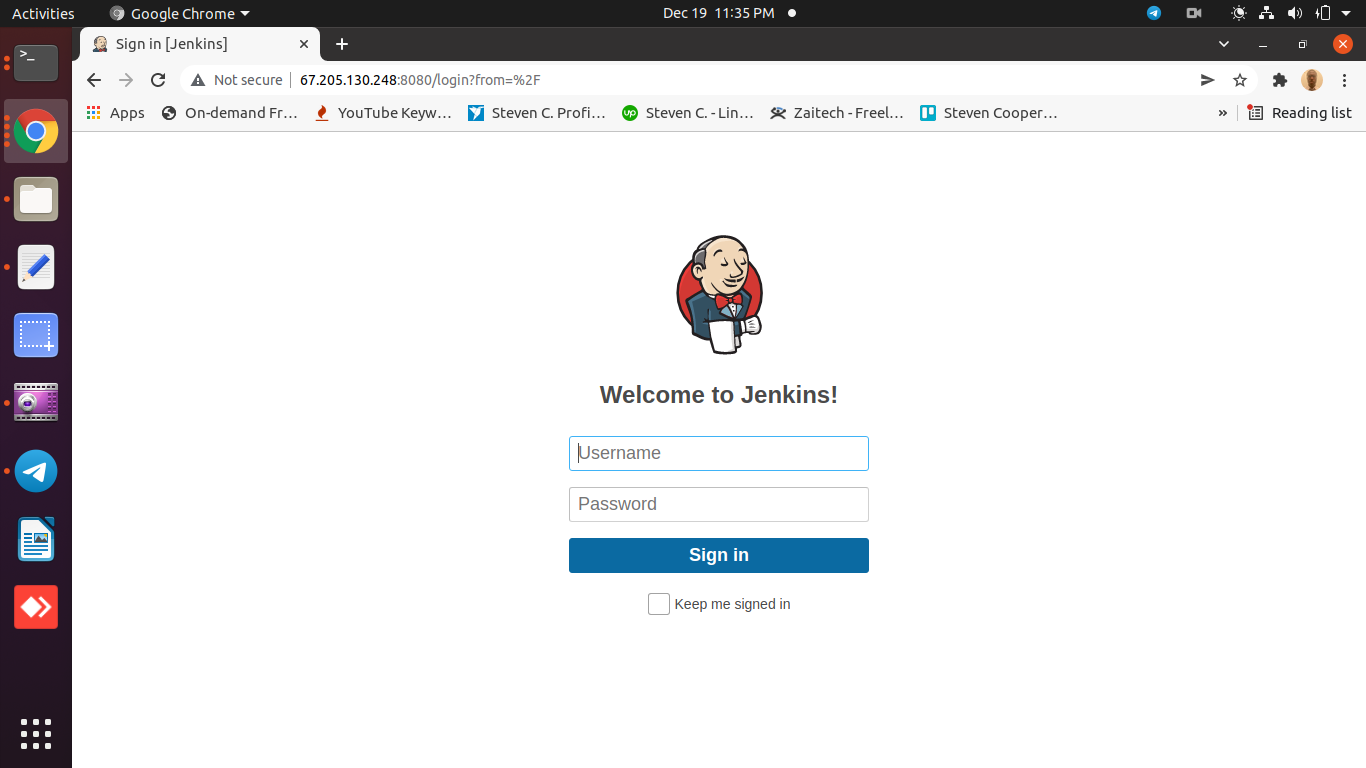Screen dimensions: 1366x768
Task: Close the Sign in [Jenkins] tab
Action: (x=305, y=44)
